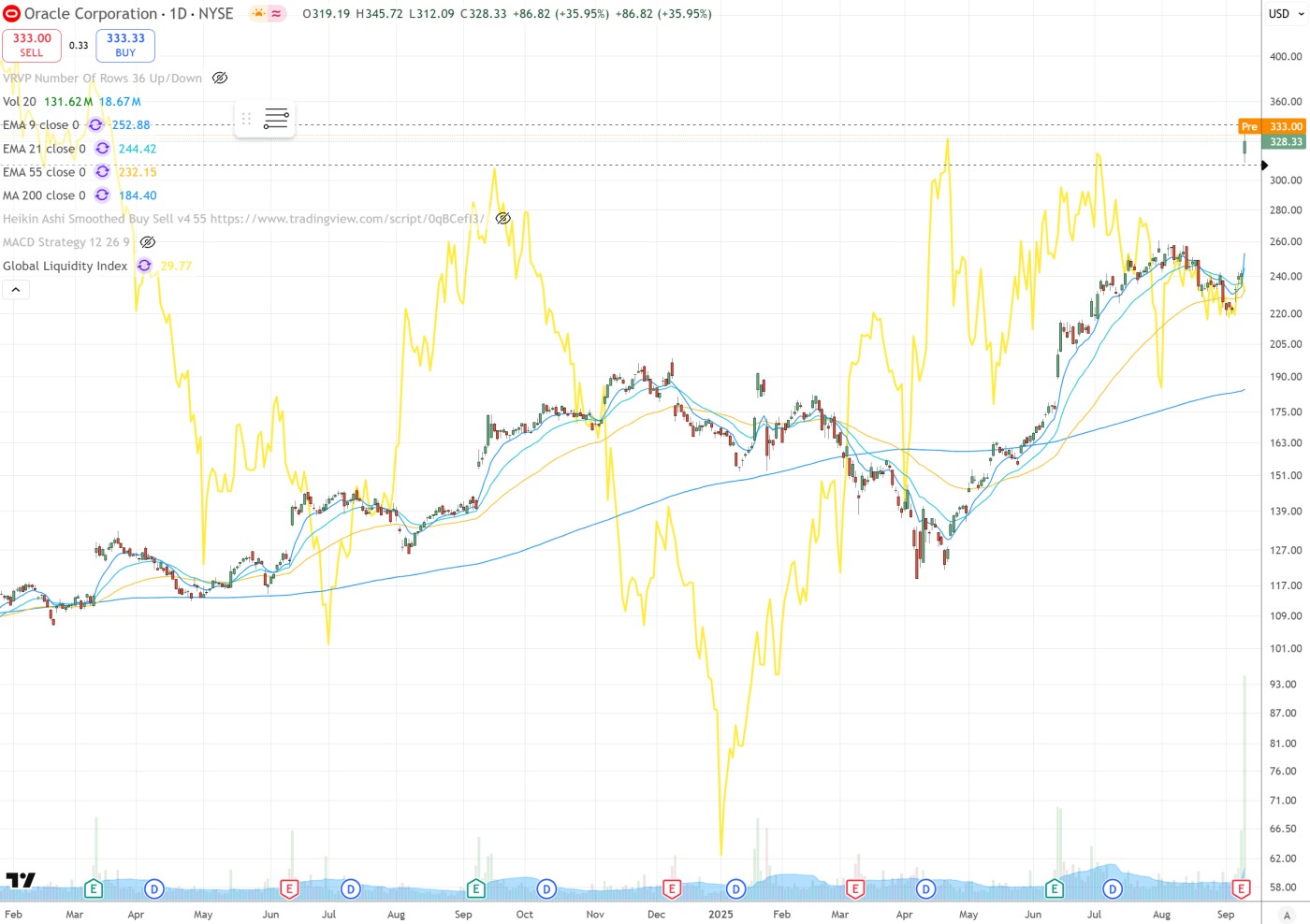Click the refresh icon next to EMA 9
Viewport: 1310px width, 924px height.
pos(95,125)
